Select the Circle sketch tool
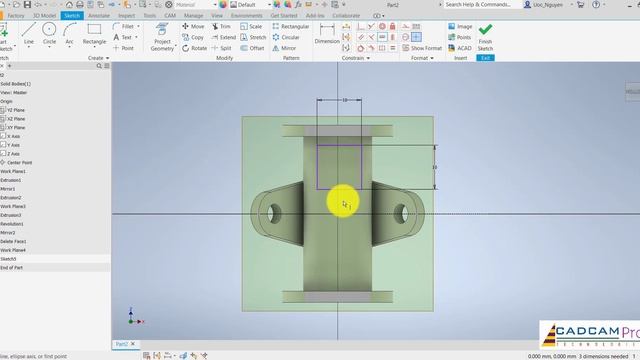The image size is (640, 360). click(x=49, y=34)
